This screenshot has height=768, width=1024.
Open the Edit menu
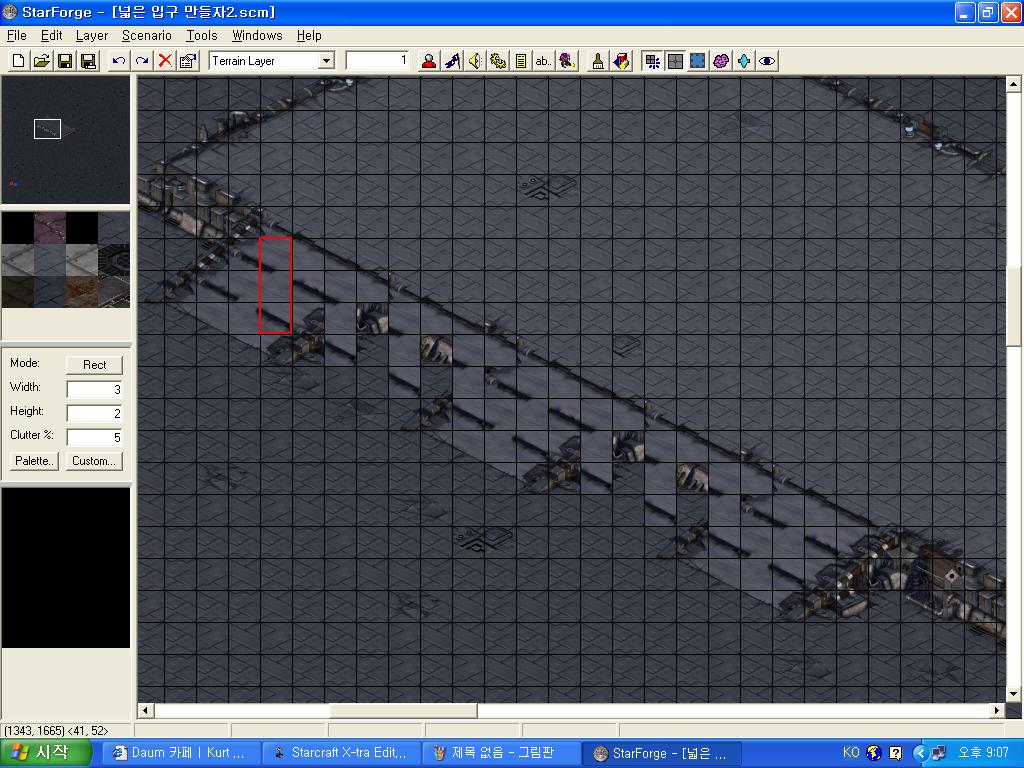tap(52, 35)
